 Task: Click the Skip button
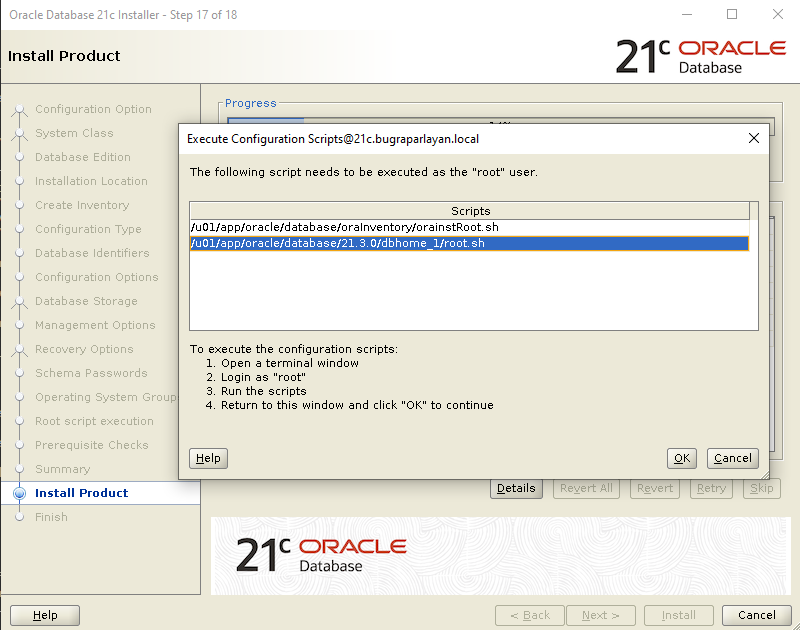click(x=762, y=488)
